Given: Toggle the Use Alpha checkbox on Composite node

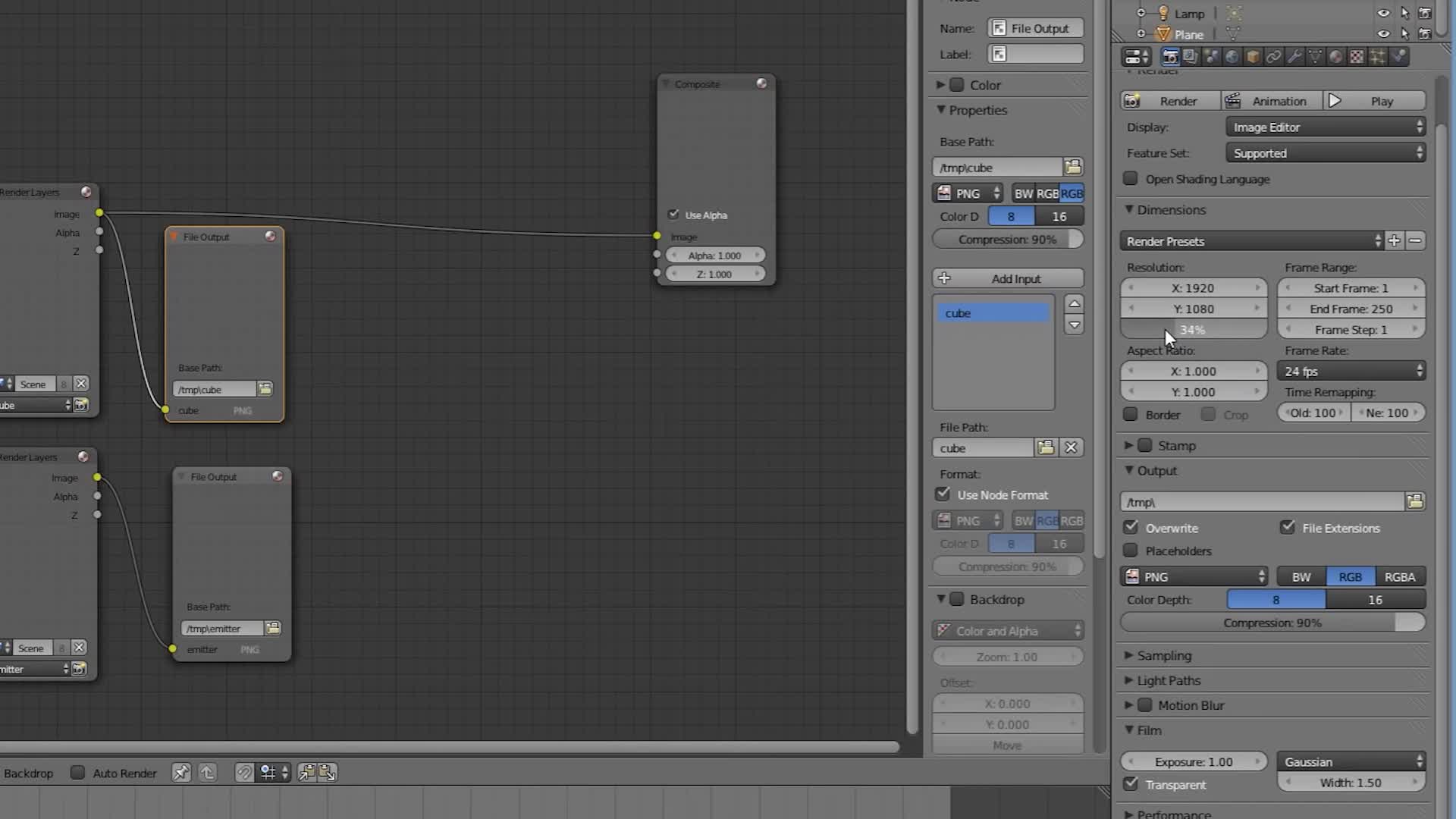Looking at the screenshot, I should pos(673,215).
